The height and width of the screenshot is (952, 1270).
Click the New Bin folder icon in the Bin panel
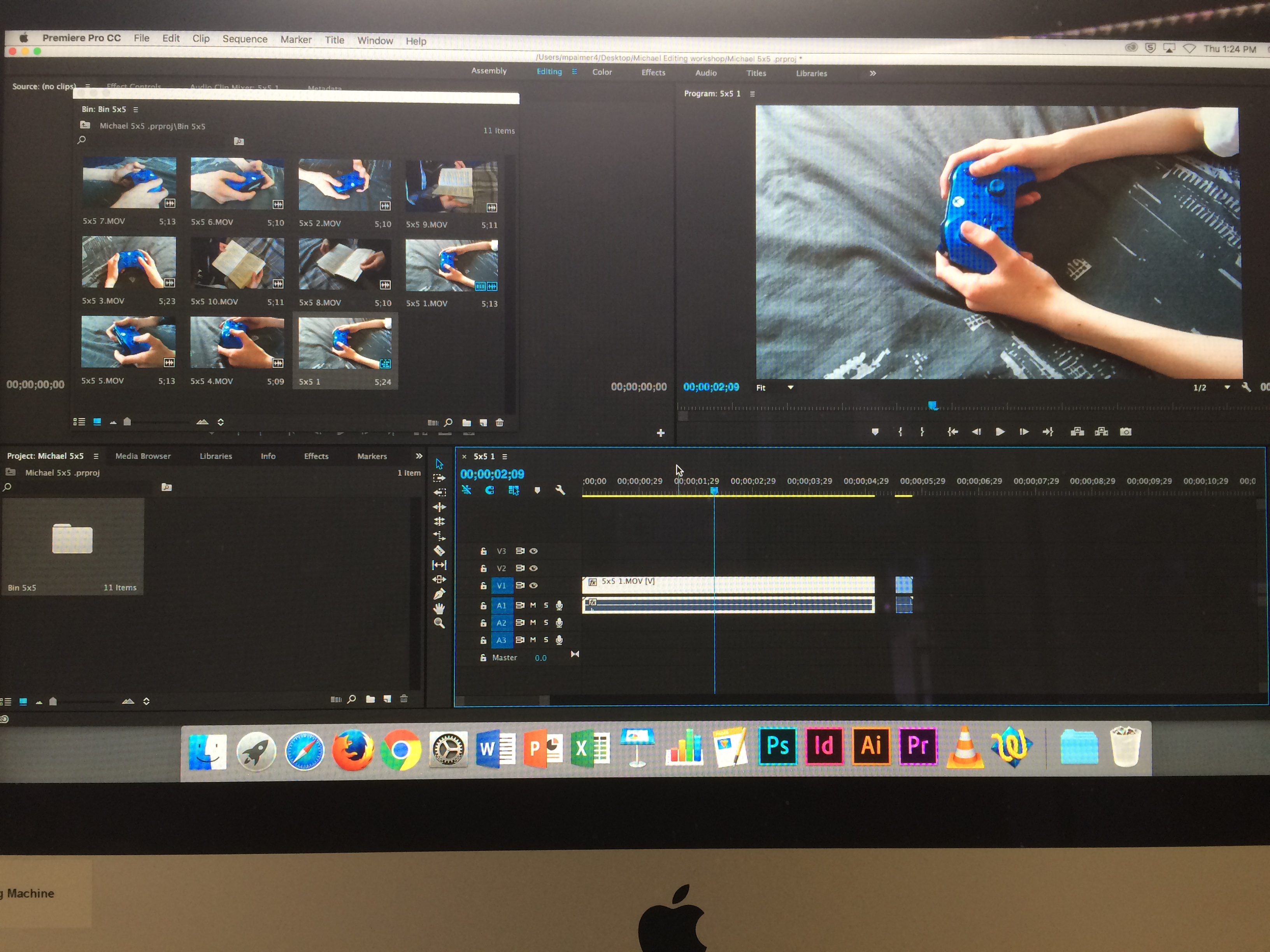[466, 422]
